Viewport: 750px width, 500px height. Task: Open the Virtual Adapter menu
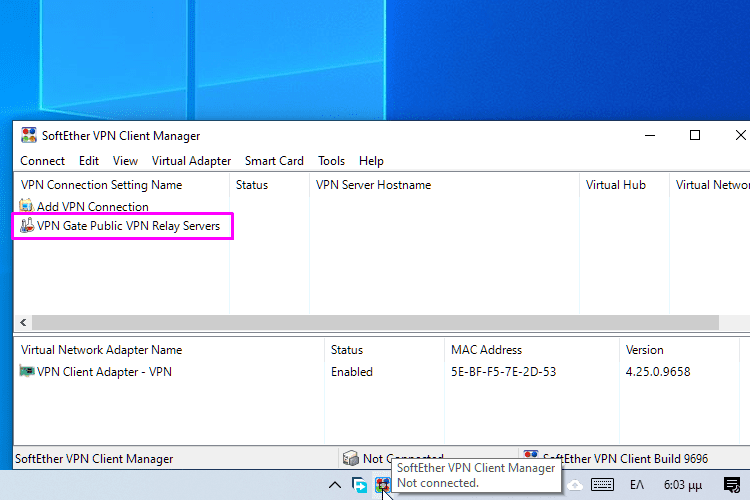pos(191,161)
